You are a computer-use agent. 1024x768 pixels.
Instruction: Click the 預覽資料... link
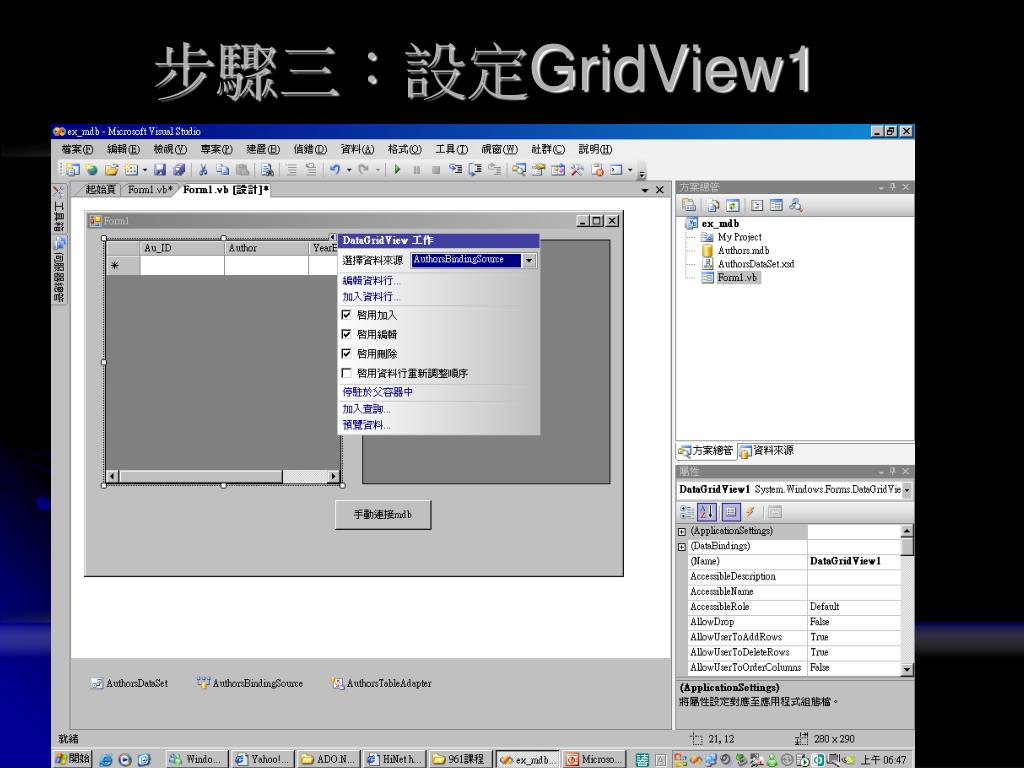pyautogui.click(x=366, y=425)
